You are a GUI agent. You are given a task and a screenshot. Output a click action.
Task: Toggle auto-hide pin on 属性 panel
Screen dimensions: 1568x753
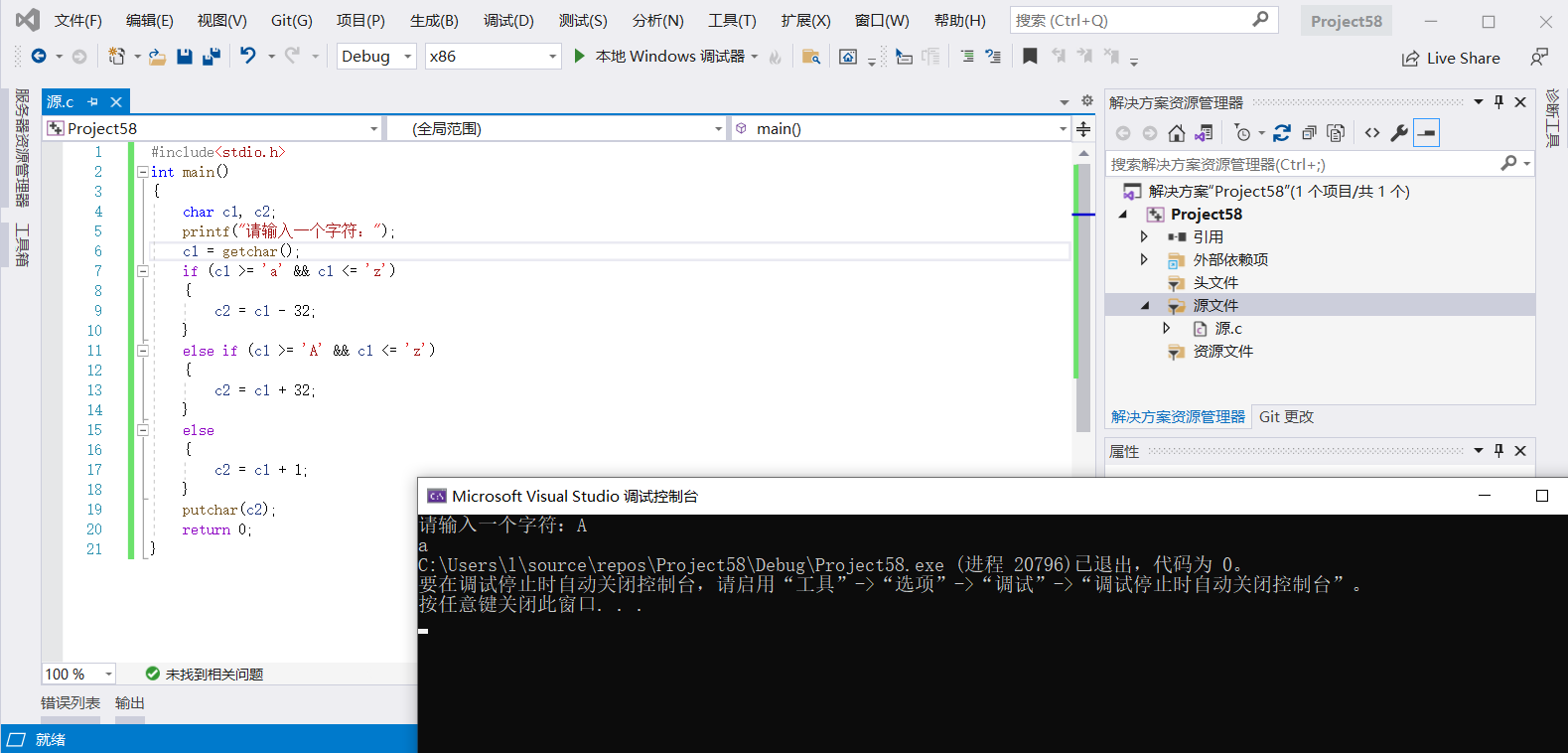[1499, 450]
